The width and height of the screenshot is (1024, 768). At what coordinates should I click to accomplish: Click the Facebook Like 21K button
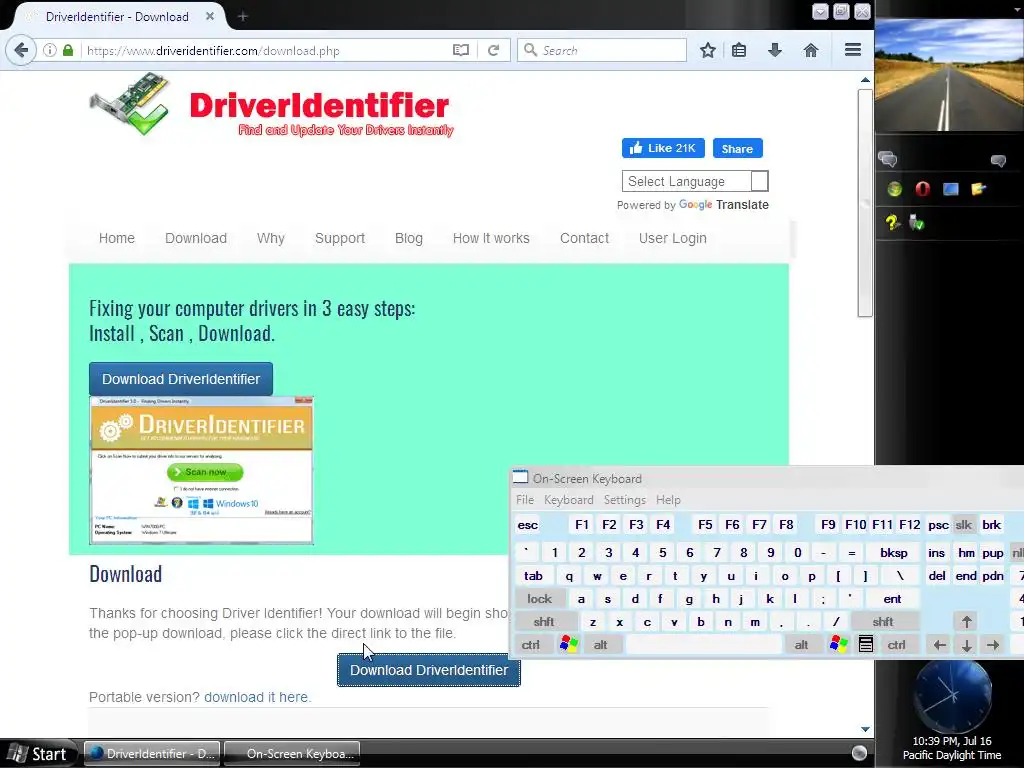[x=663, y=148]
